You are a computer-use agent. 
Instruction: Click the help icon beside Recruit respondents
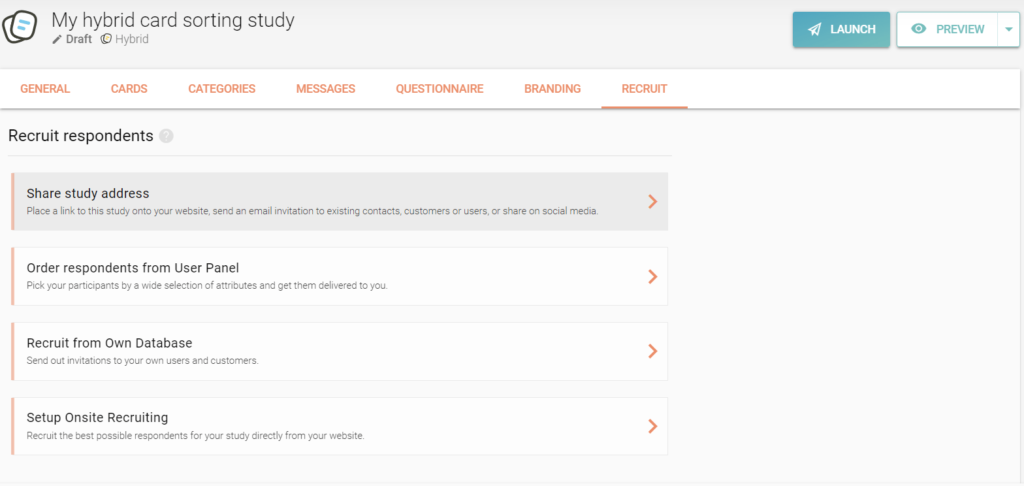[166, 136]
